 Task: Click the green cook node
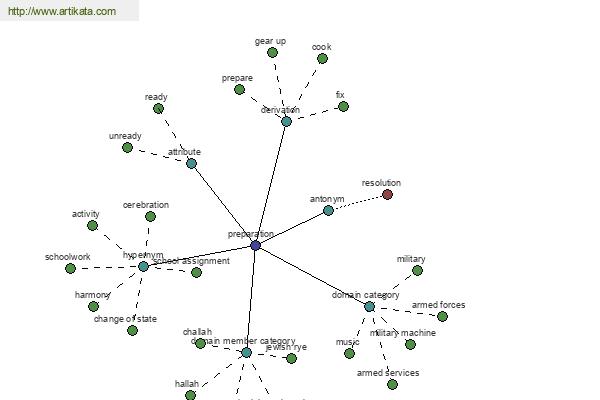[x=322, y=58]
